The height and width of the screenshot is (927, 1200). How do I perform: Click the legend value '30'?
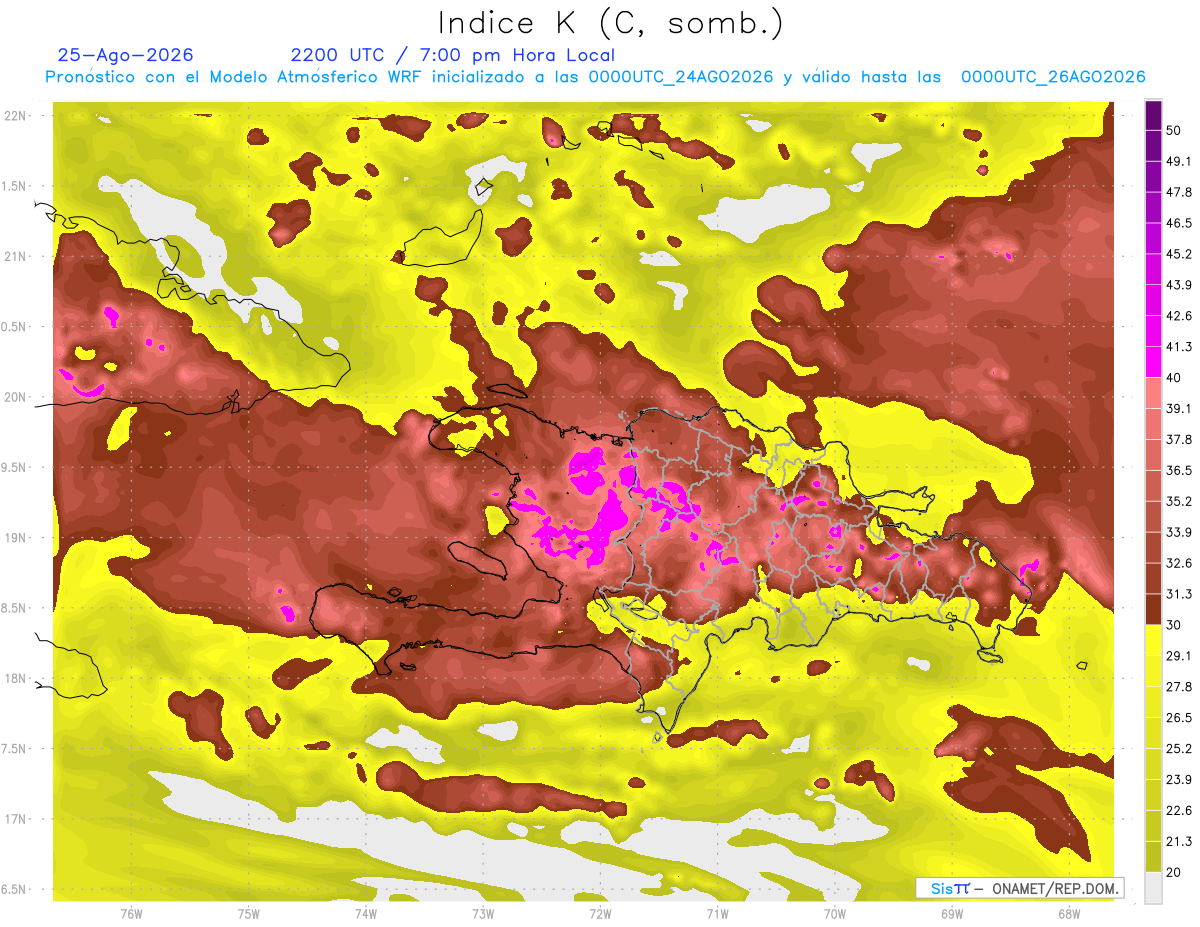pyautogui.click(x=1174, y=625)
